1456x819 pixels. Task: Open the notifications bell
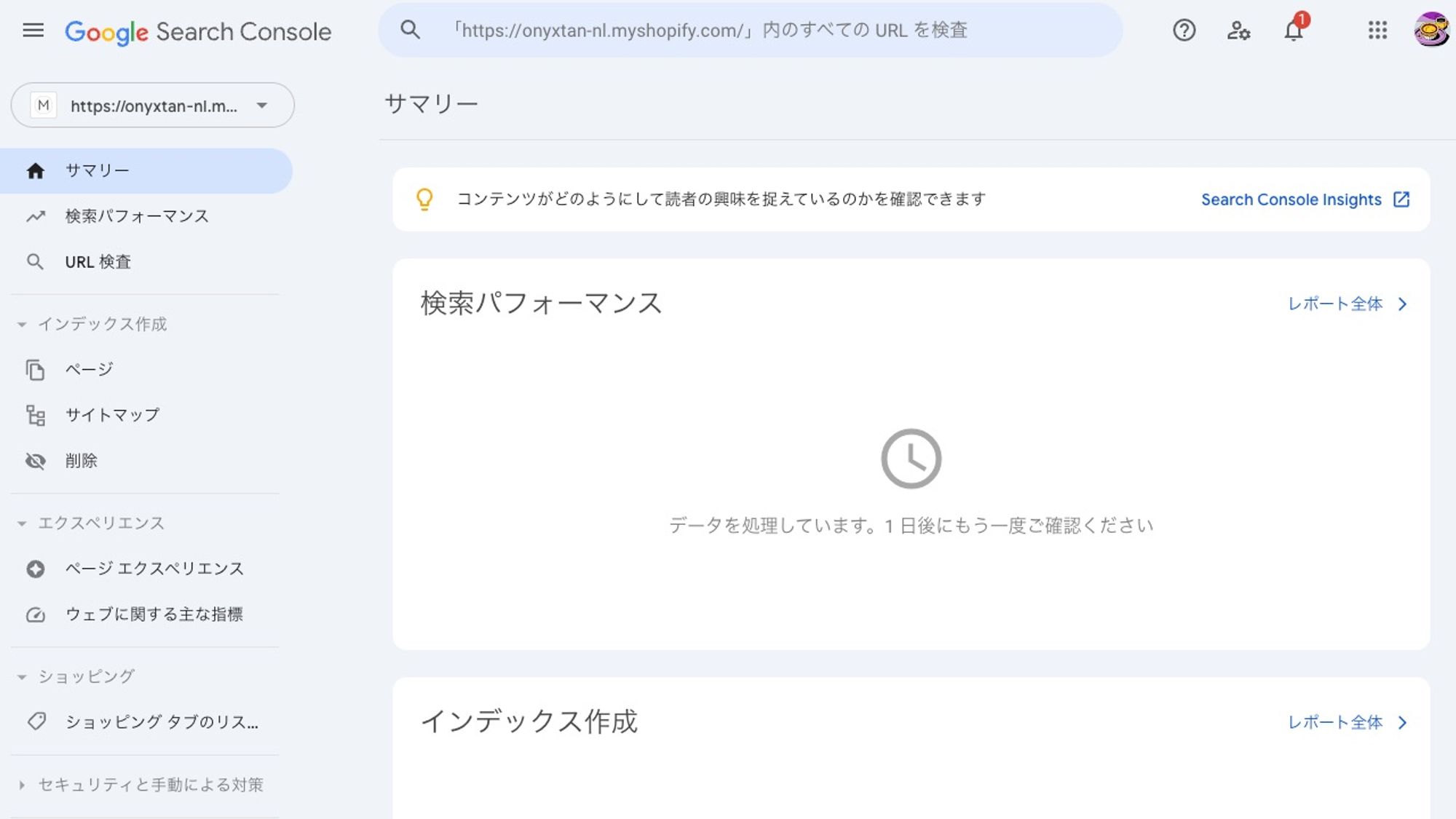coord(1294,31)
